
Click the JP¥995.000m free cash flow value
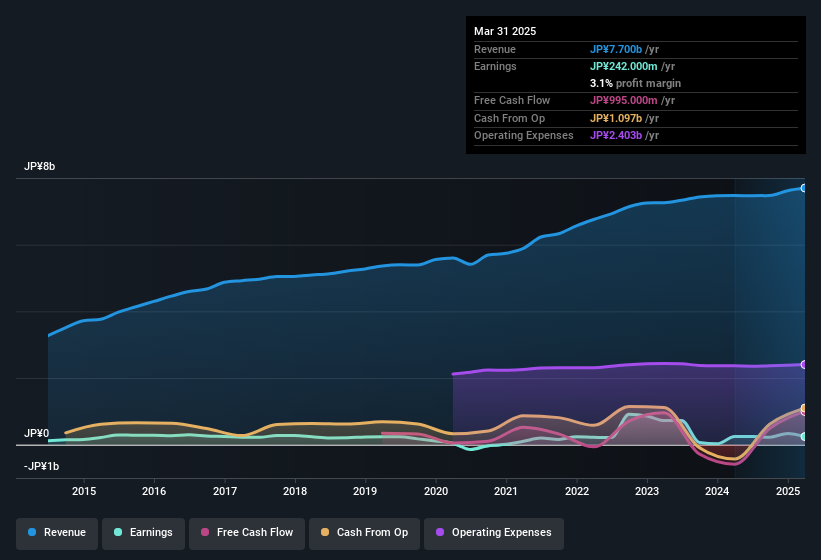pyautogui.click(x=624, y=100)
